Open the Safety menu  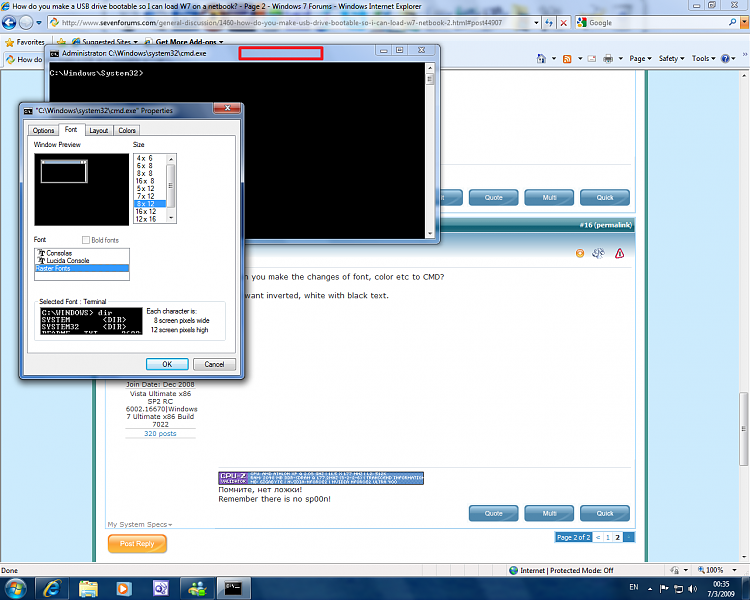[671, 58]
